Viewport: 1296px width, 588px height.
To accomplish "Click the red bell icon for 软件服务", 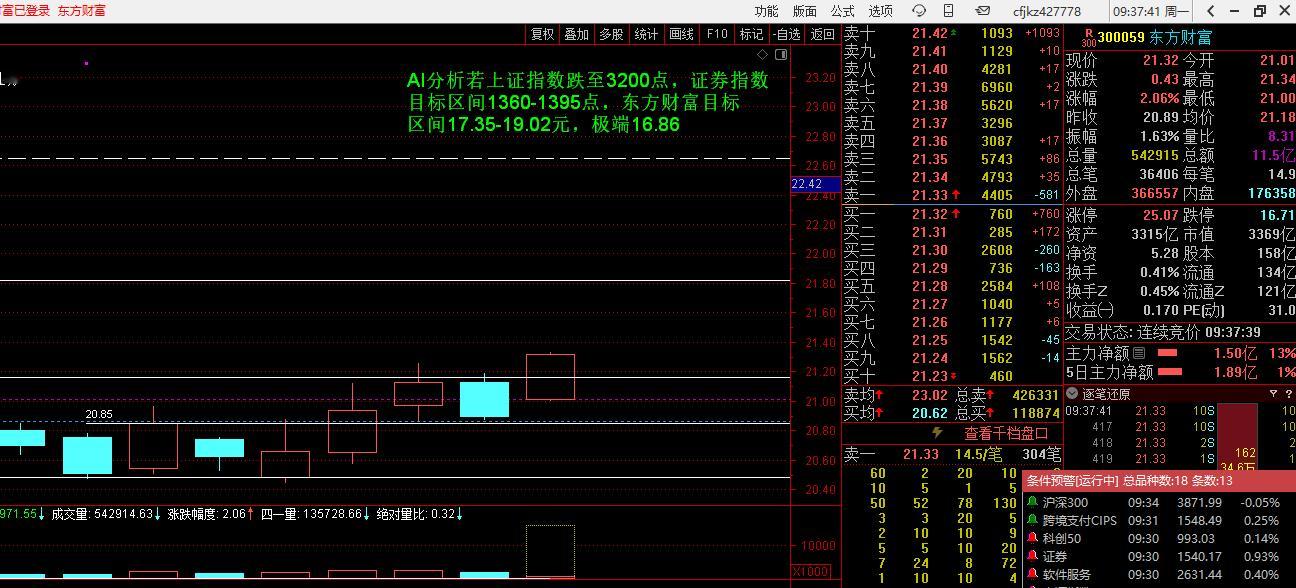I will pos(1033,574).
